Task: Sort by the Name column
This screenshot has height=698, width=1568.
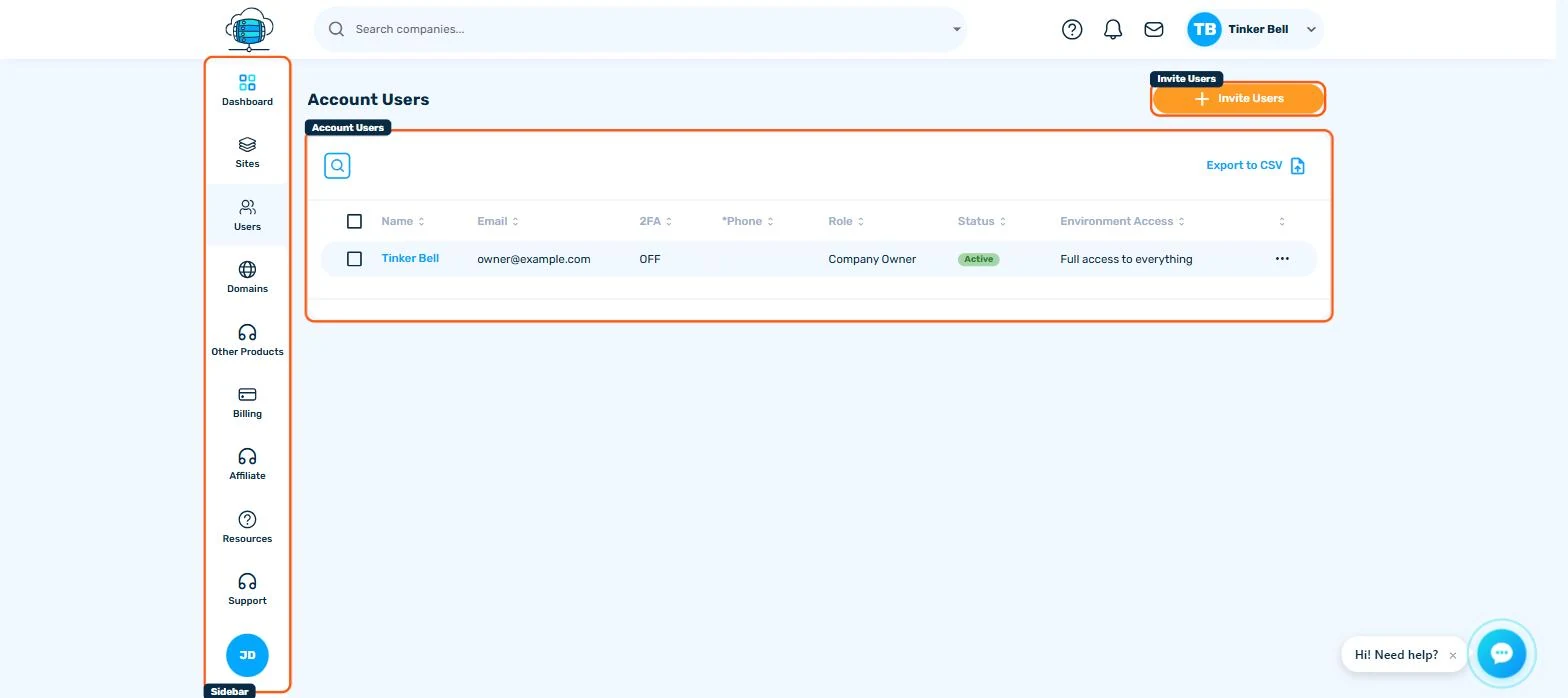Action: click(403, 221)
